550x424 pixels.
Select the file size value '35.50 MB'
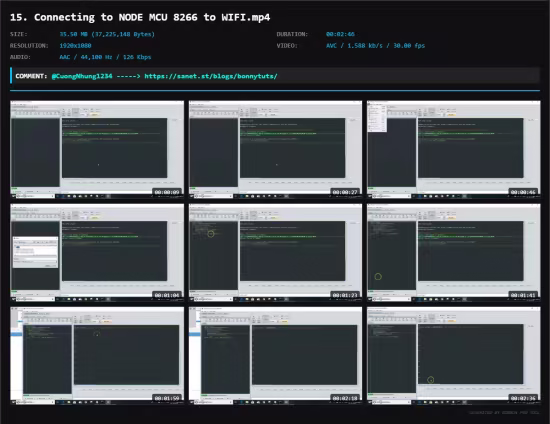(x=73, y=34)
